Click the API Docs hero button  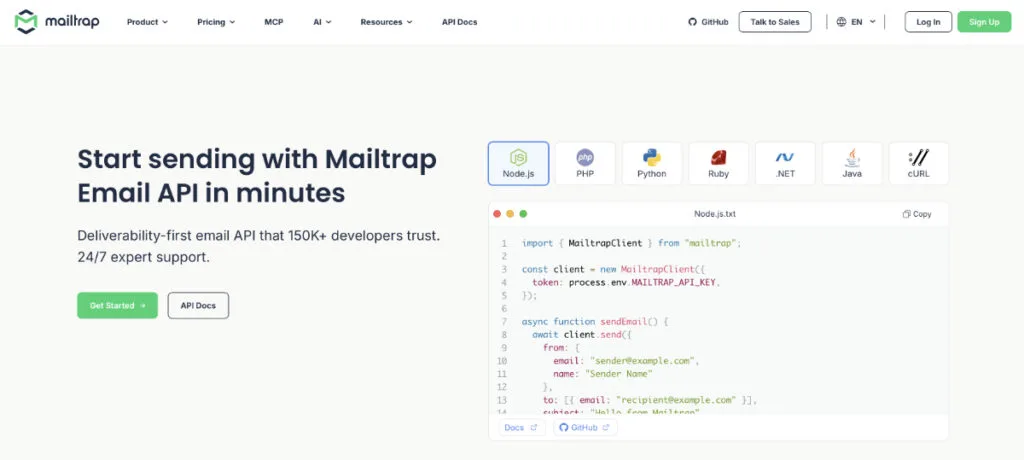(x=198, y=305)
